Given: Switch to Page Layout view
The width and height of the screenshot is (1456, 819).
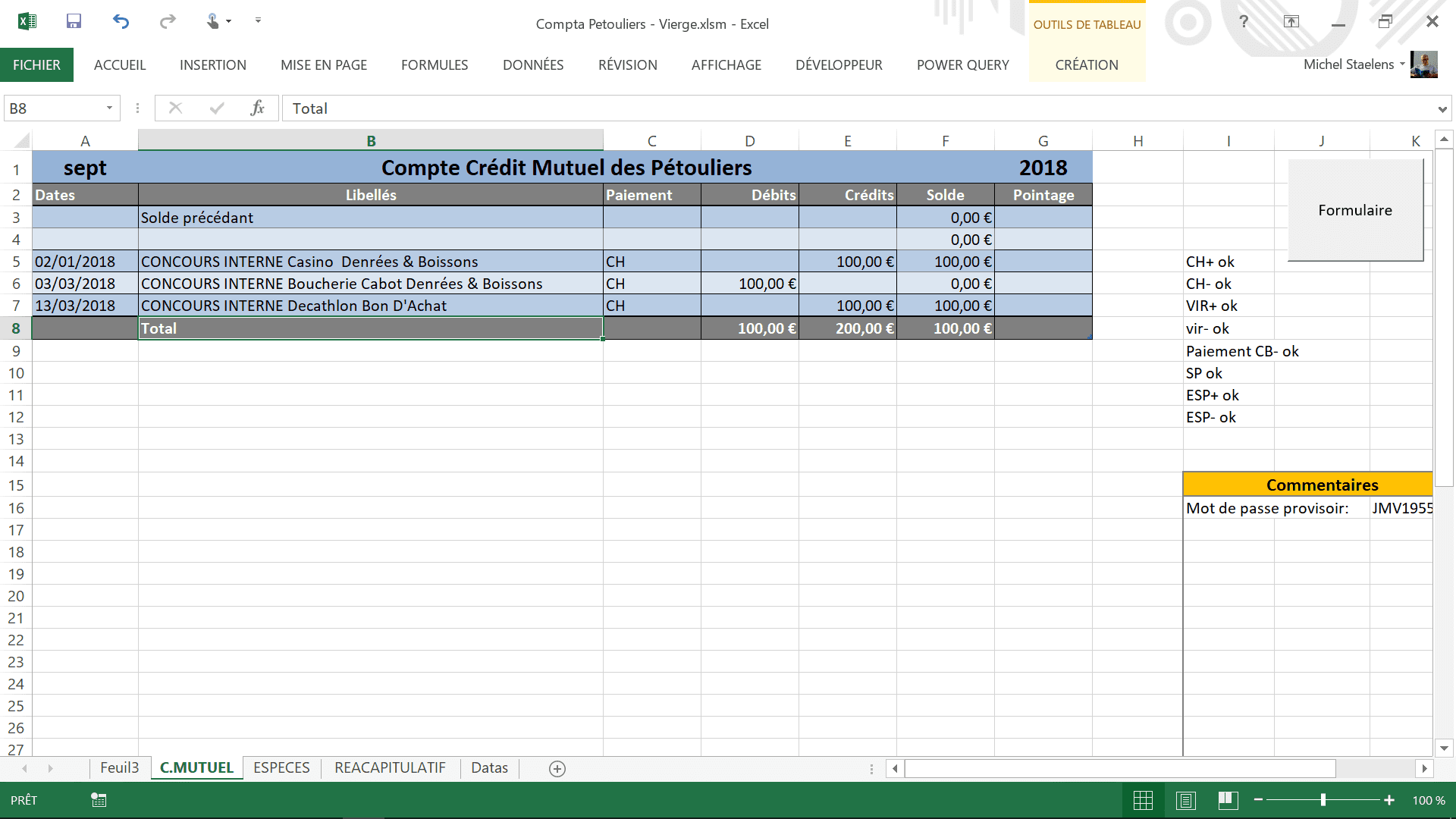Looking at the screenshot, I should click(x=1186, y=800).
